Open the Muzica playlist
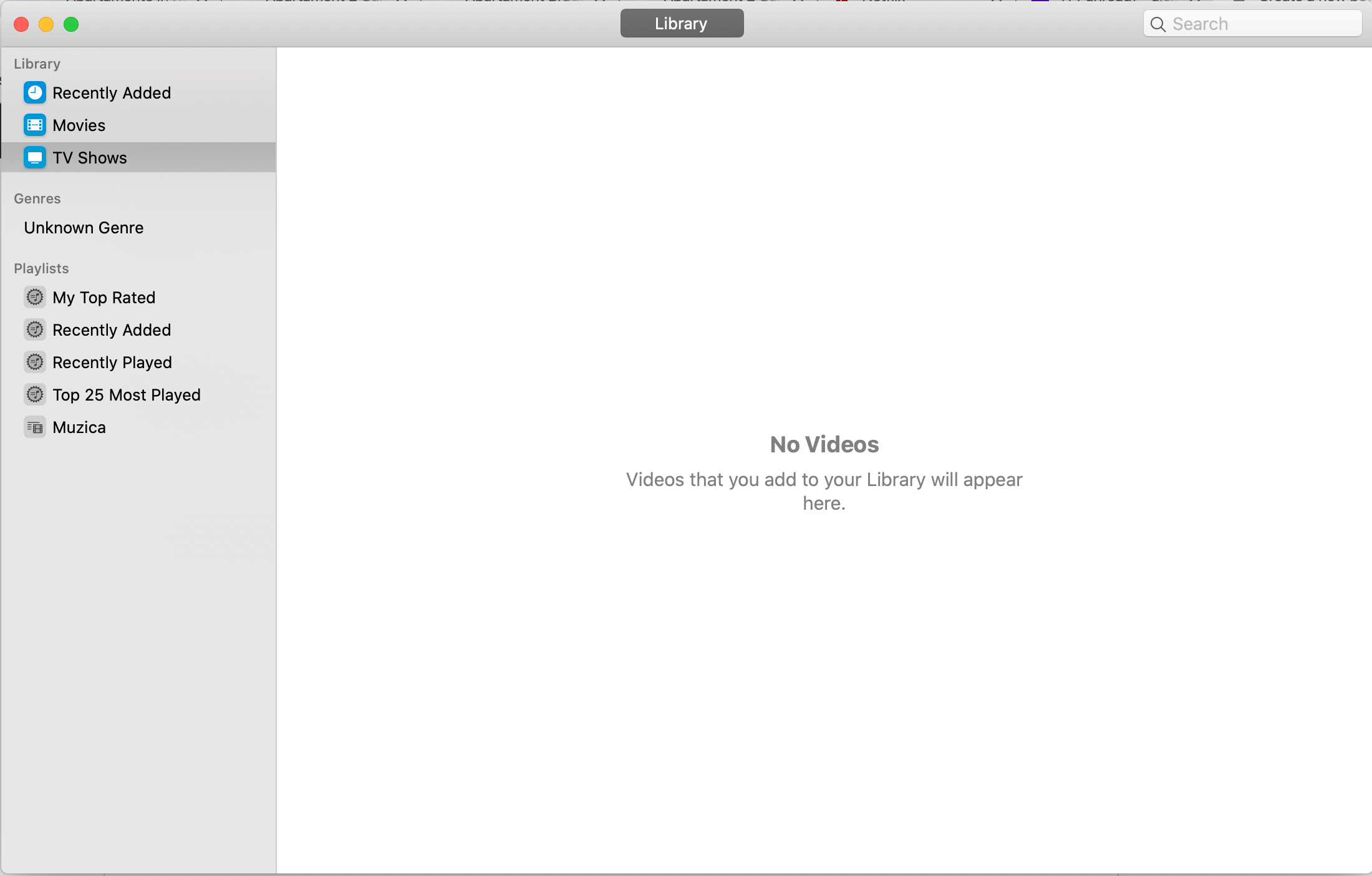The height and width of the screenshot is (876, 1372). [79, 427]
